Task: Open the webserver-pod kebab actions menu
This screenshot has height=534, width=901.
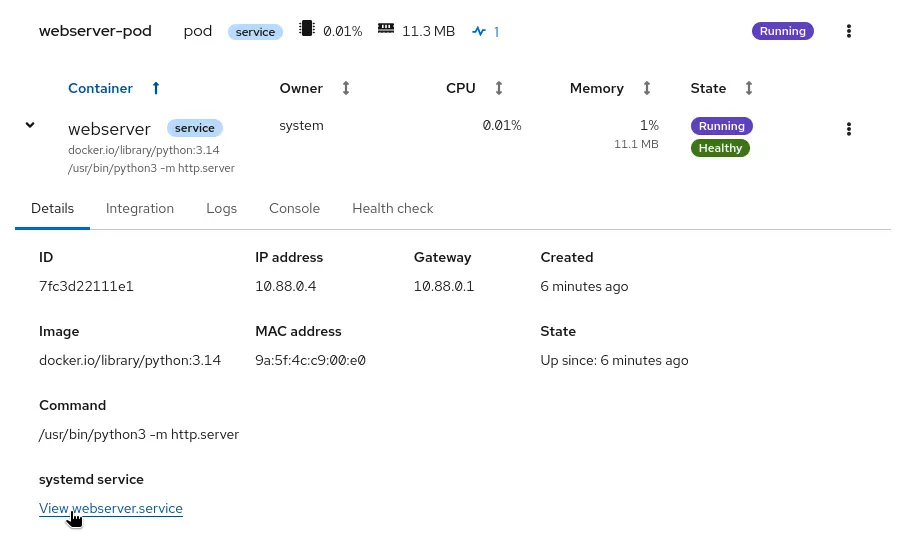Action: (849, 31)
